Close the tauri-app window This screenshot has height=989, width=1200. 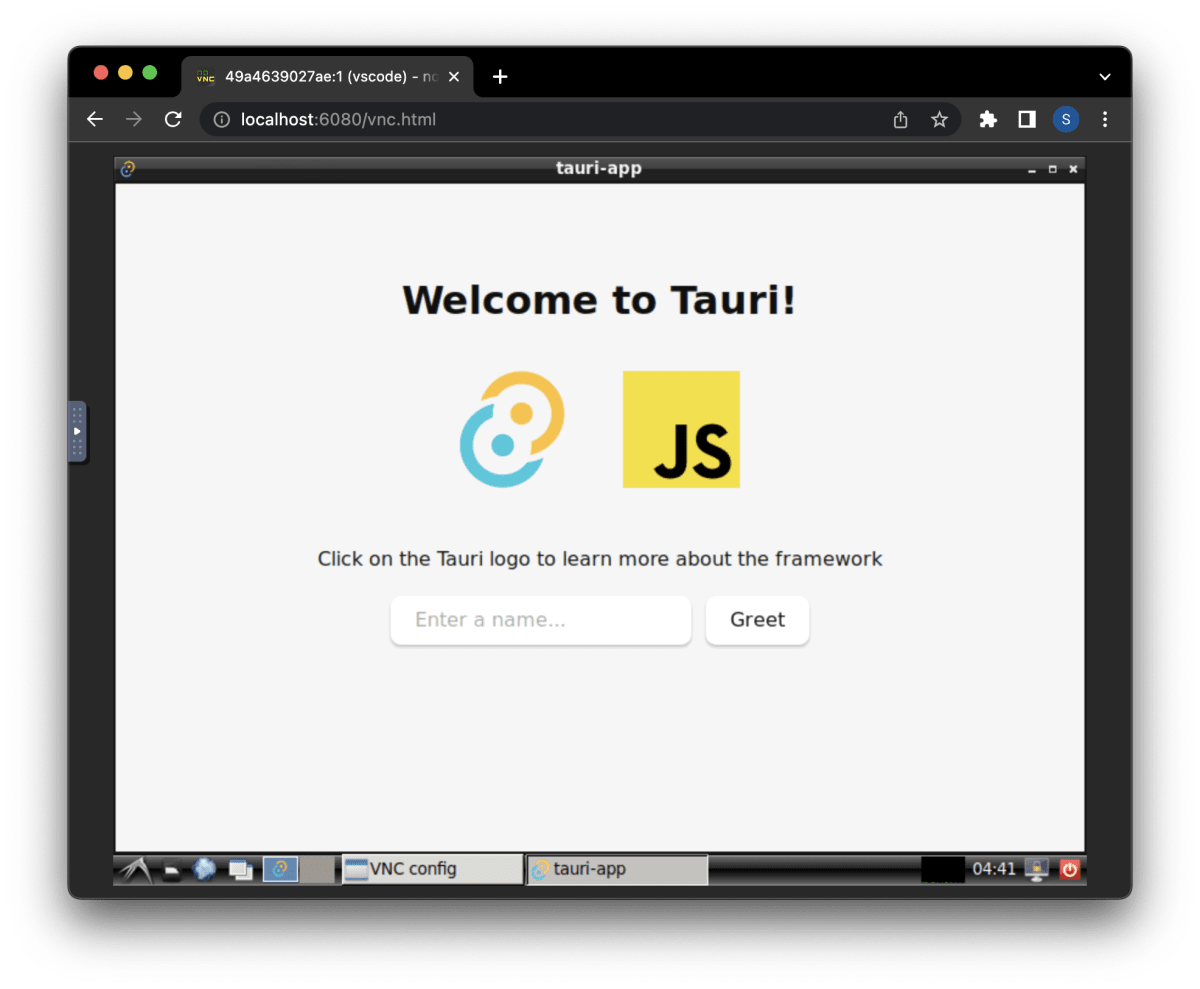1073,170
